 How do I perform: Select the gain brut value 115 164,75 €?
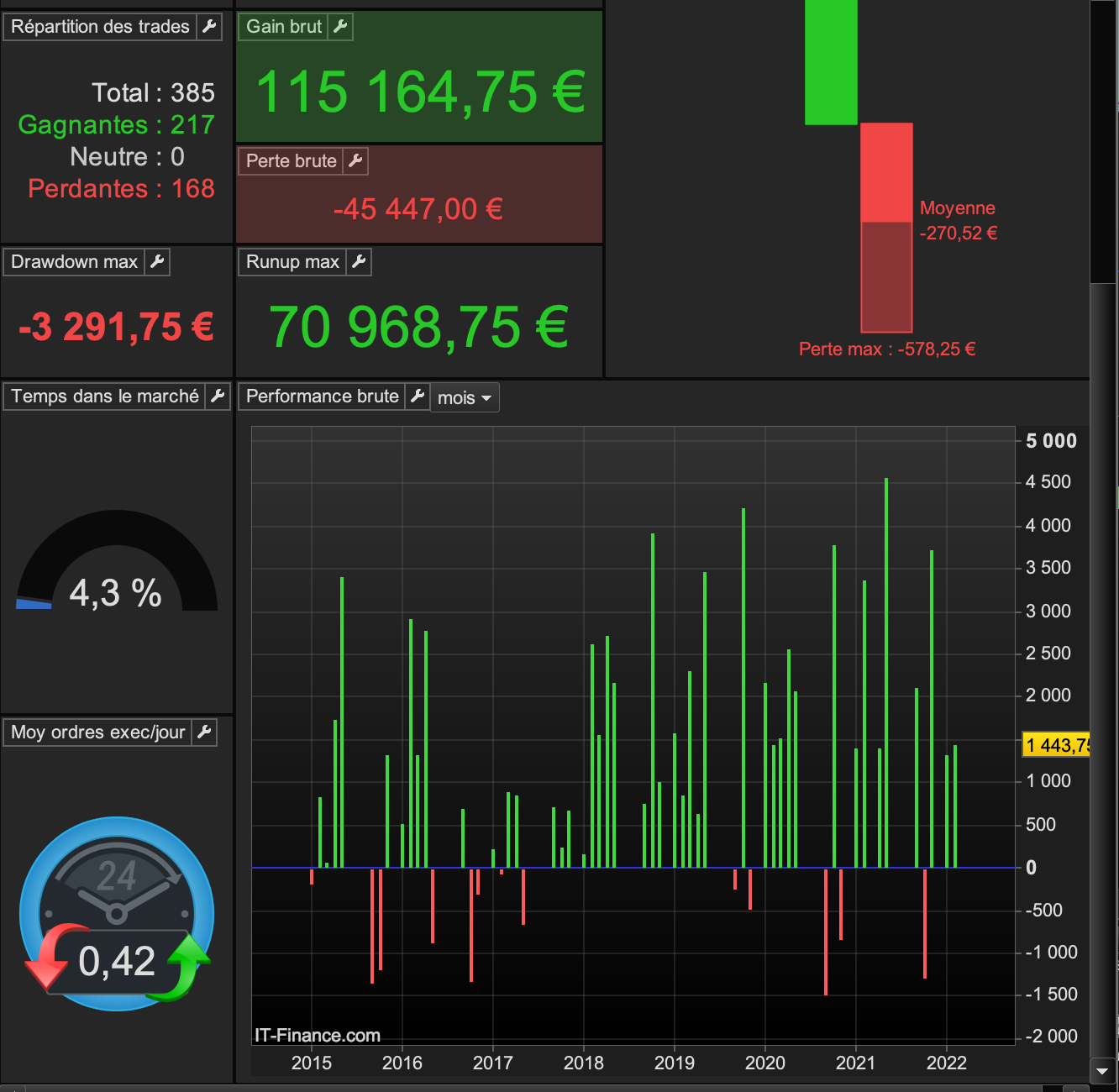pos(420,92)
